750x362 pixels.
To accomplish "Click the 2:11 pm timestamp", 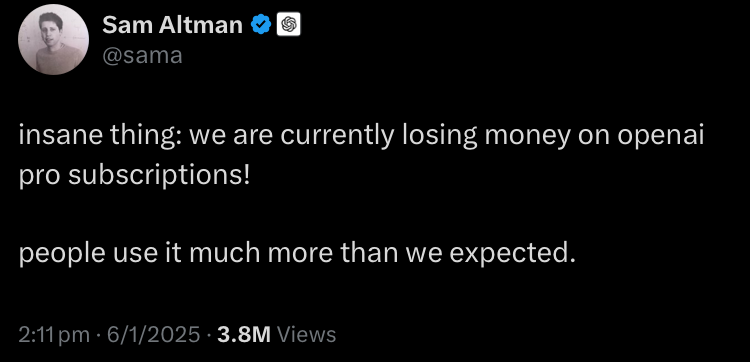I will tap(55, 334).
